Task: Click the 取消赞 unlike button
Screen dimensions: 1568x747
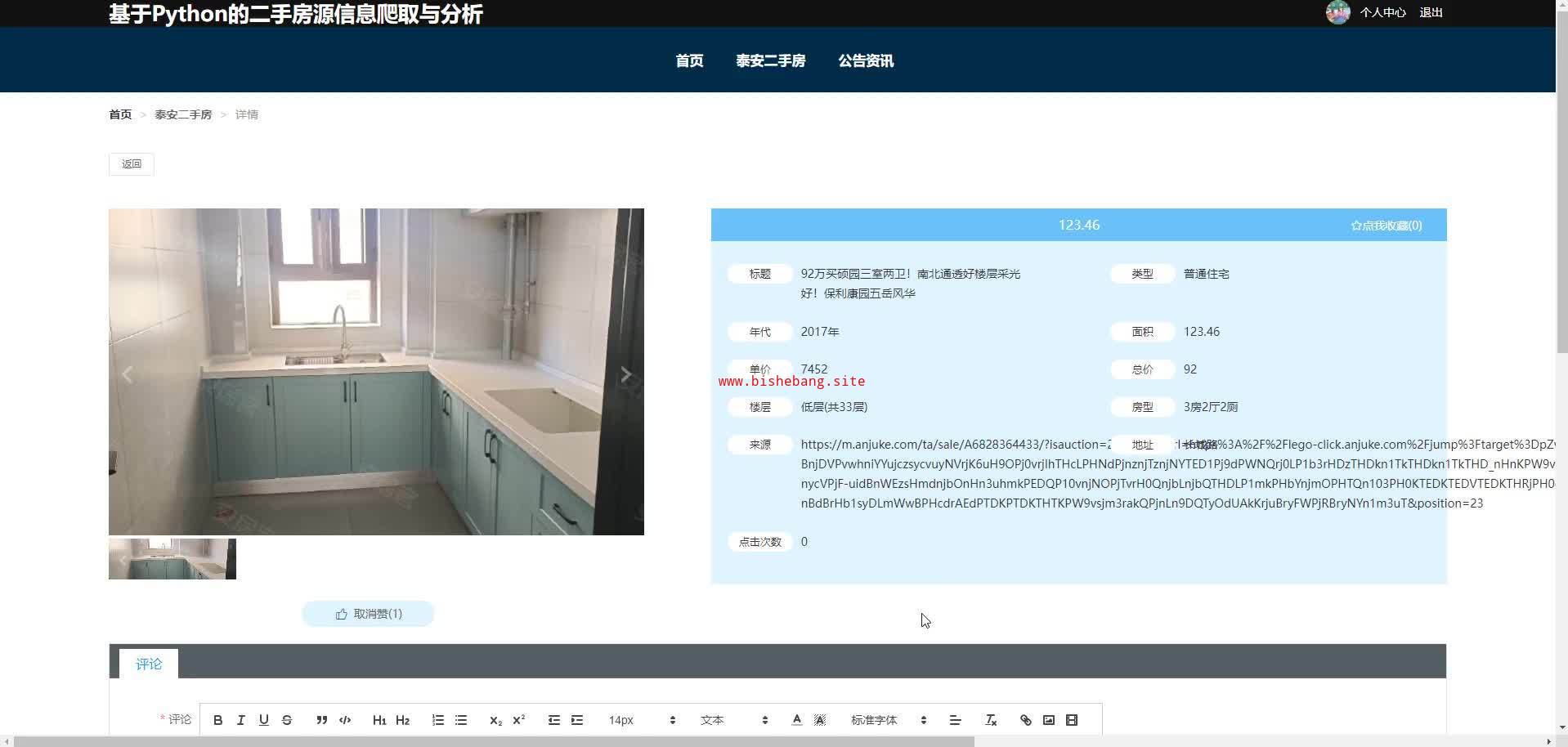Action: point(368,614)
